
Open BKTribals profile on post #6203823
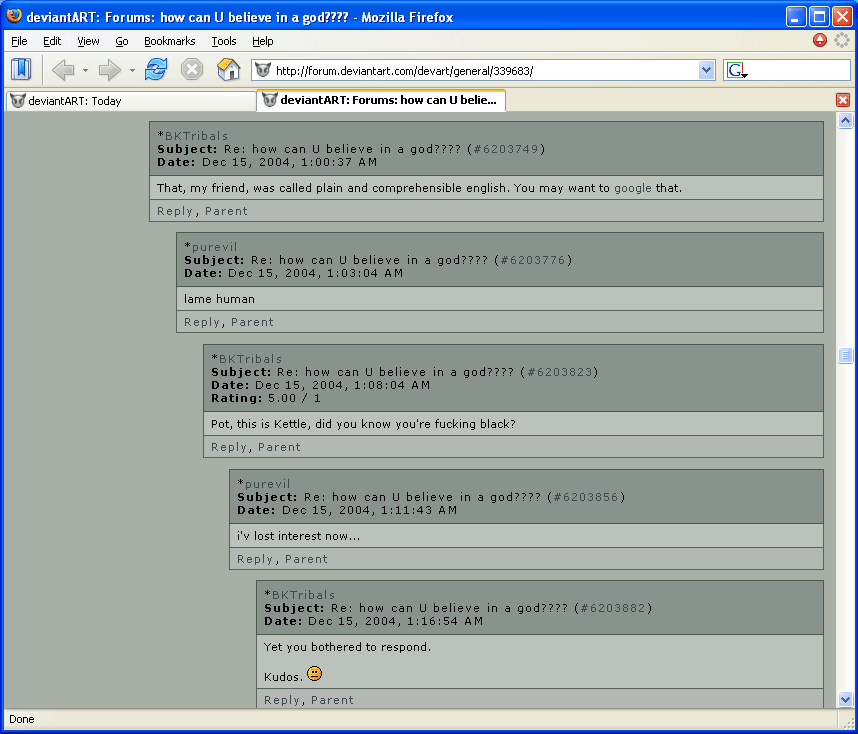(x=251, y=359)
